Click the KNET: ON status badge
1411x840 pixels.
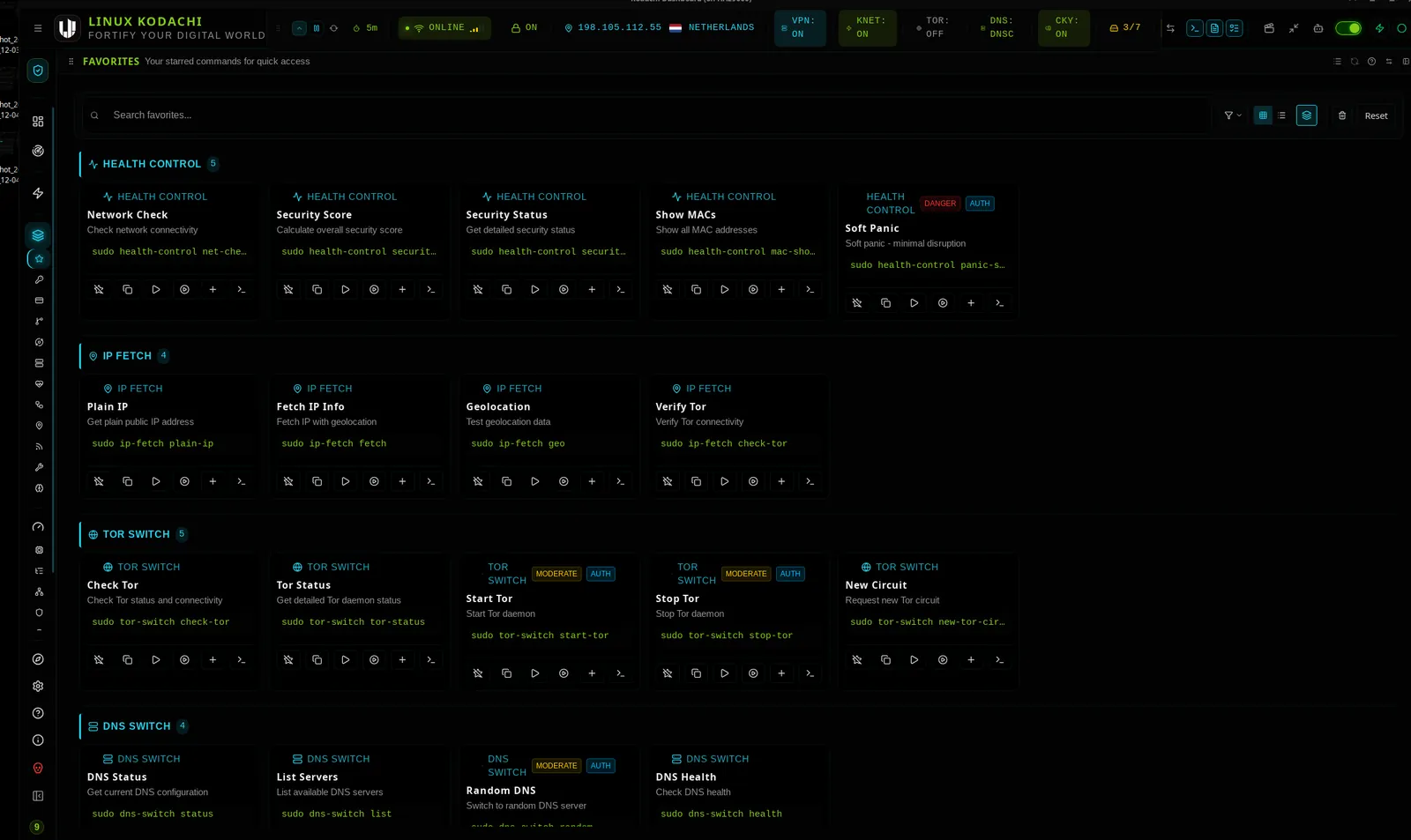pos(867,28)
